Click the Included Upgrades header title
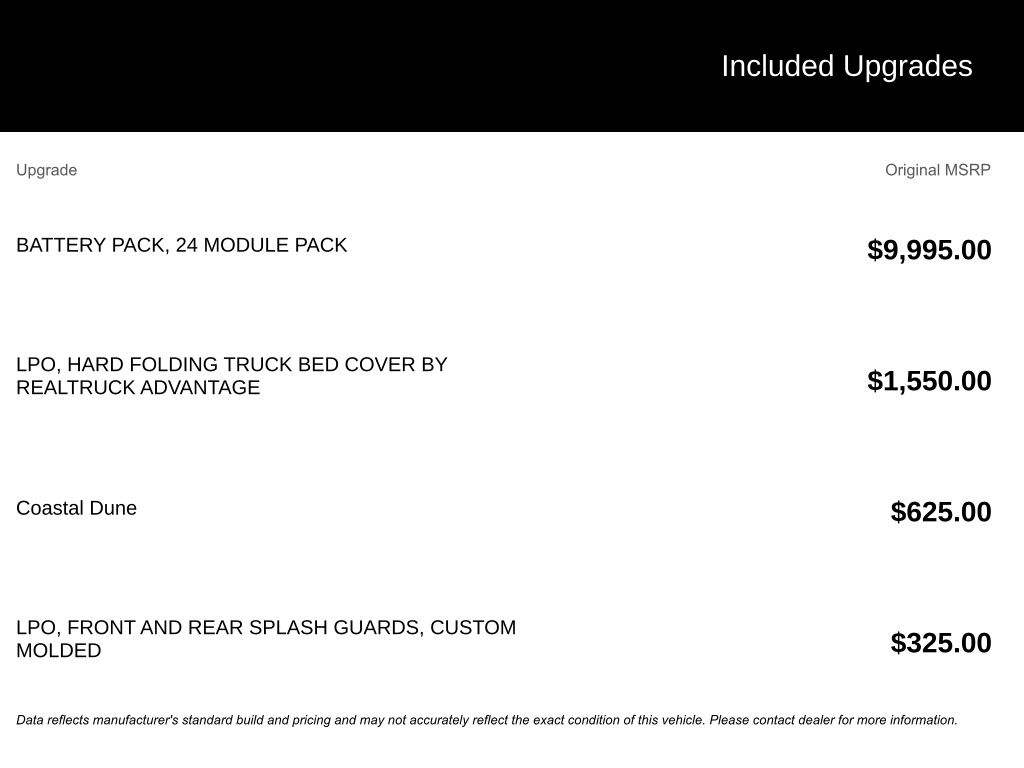Image resolution: width=1024 pixels, height=768 pixels. tap(846, 66)
